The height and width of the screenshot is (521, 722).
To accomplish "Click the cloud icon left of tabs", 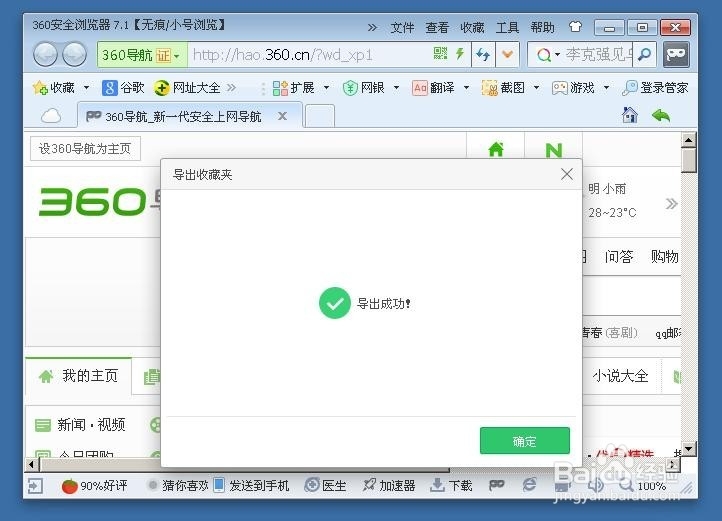I will 51,116.
